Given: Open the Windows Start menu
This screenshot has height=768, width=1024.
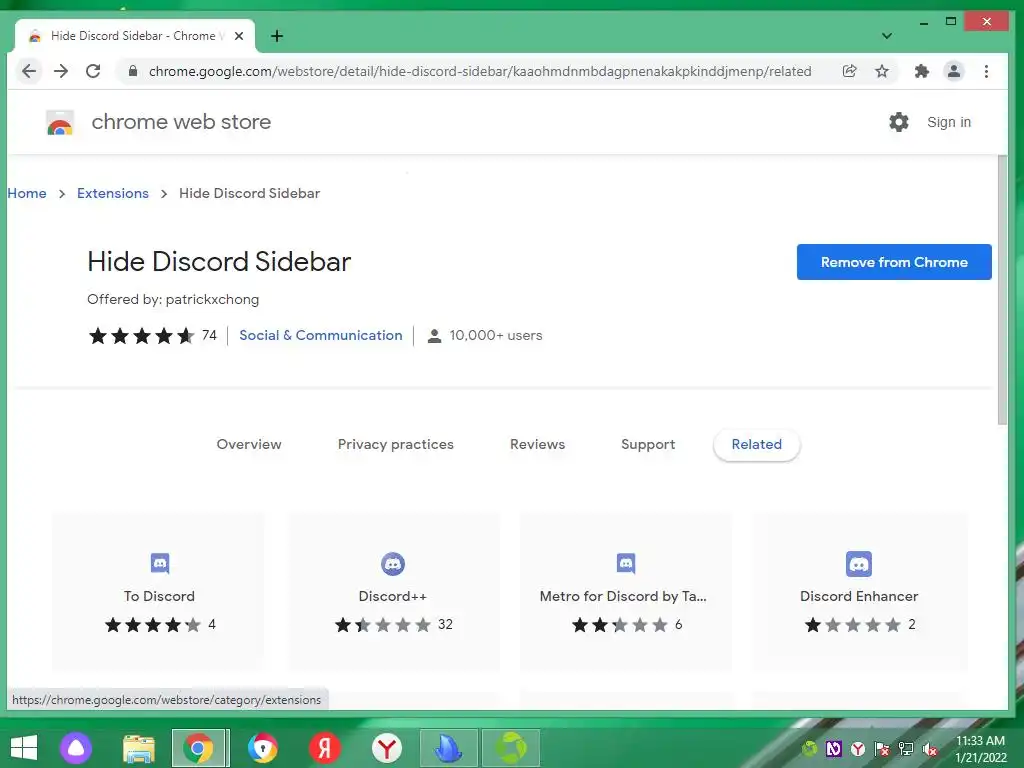Looking at the screenshot, I should coord(24,748).
